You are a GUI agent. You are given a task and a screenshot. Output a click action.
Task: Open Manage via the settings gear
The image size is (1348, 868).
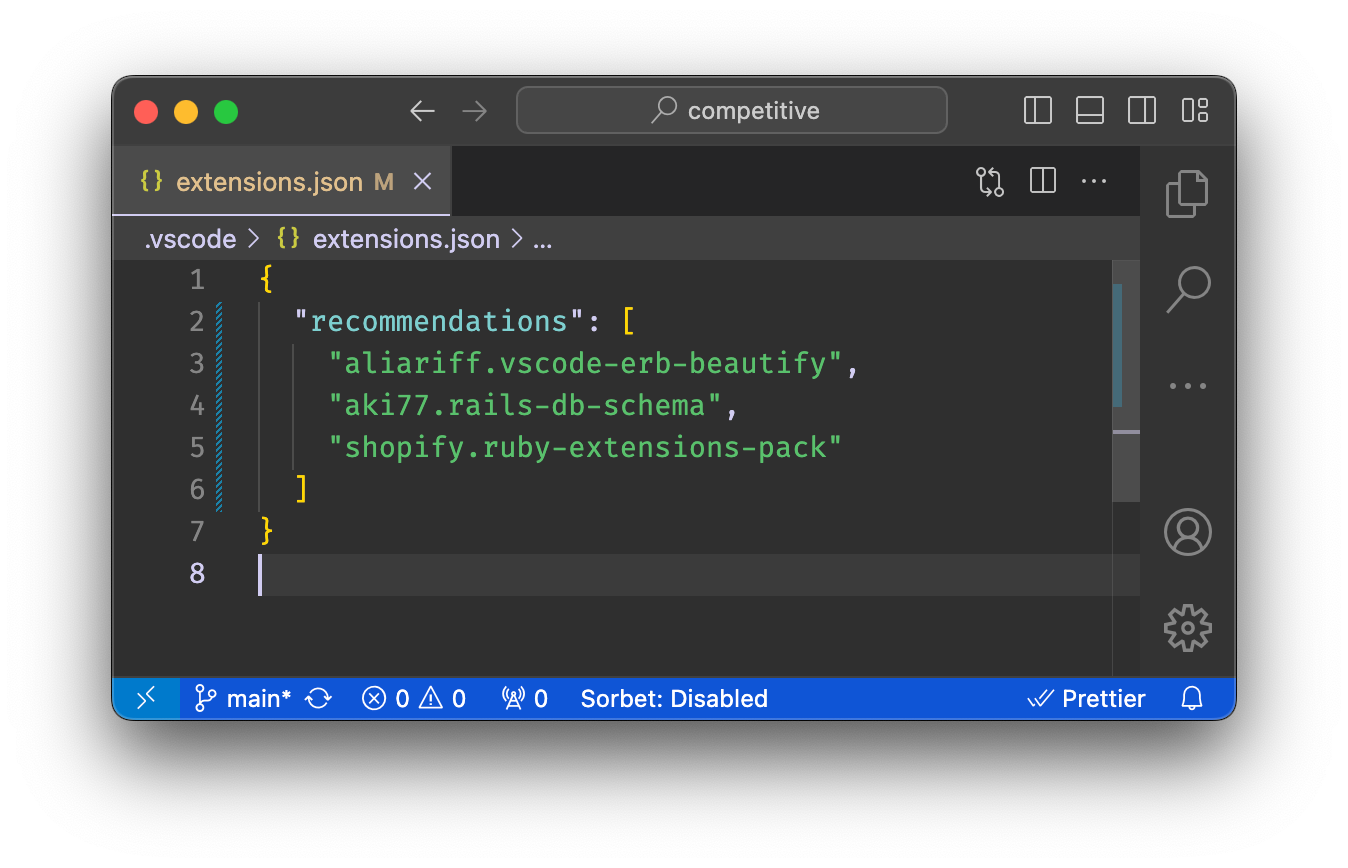click(1187, 628)
